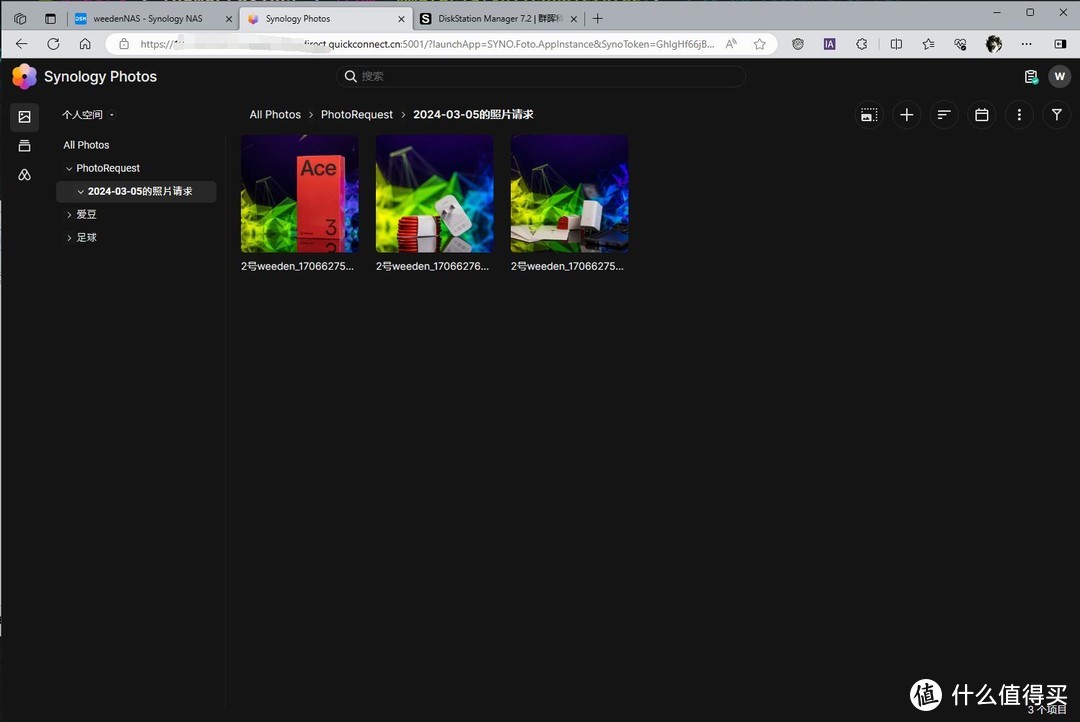Open the browser profile avatar
This screenshot has height=722, width=1080.
click(993, 44)
